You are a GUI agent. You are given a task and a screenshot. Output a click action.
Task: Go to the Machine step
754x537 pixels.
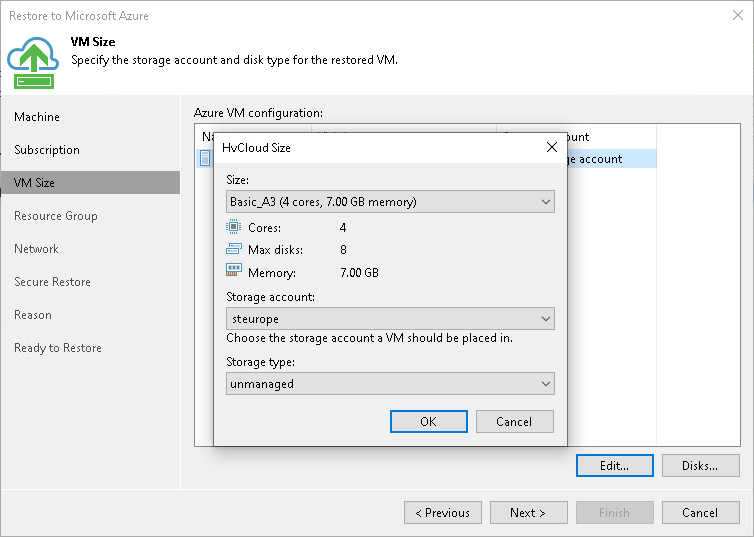coord(37,117)
